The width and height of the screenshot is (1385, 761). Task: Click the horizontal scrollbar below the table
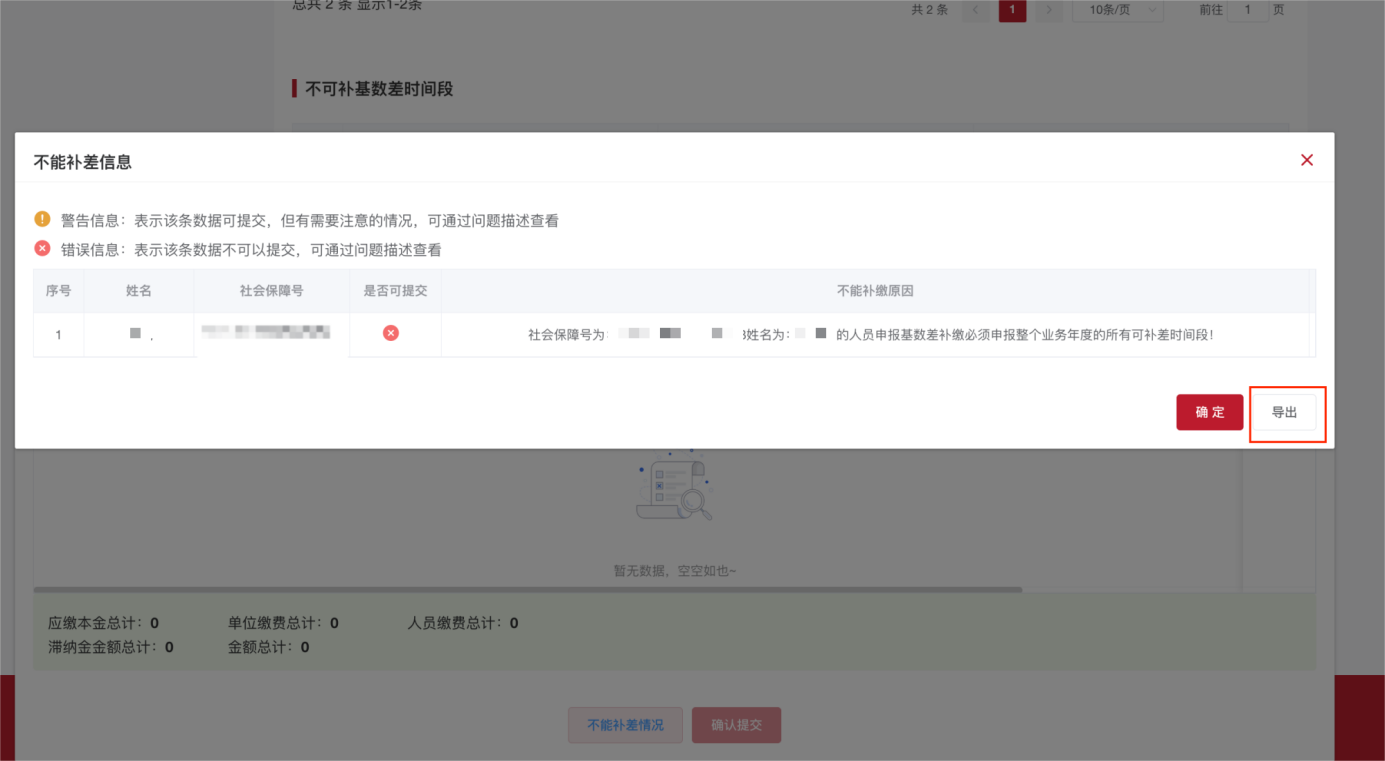530,589
